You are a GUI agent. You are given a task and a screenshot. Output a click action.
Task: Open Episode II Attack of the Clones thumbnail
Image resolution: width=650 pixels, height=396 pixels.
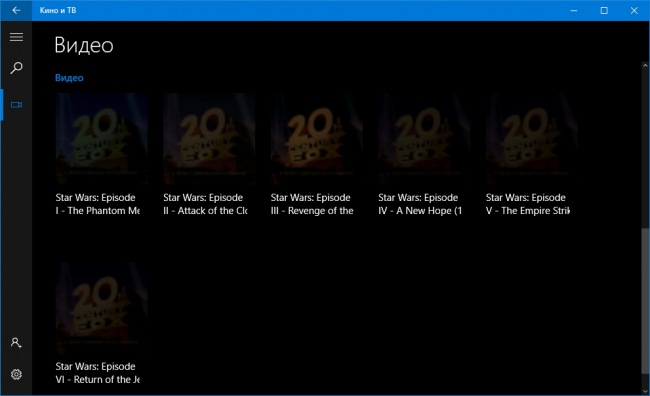(209, 139)
